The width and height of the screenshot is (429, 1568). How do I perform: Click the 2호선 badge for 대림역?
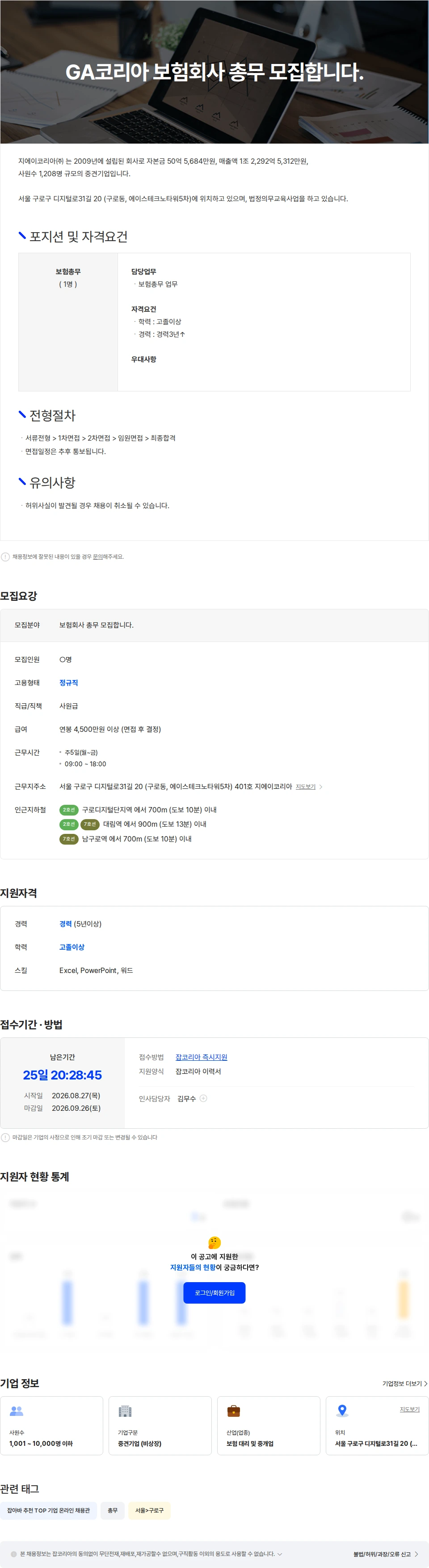pyautogui.click(x=69, y=824)
